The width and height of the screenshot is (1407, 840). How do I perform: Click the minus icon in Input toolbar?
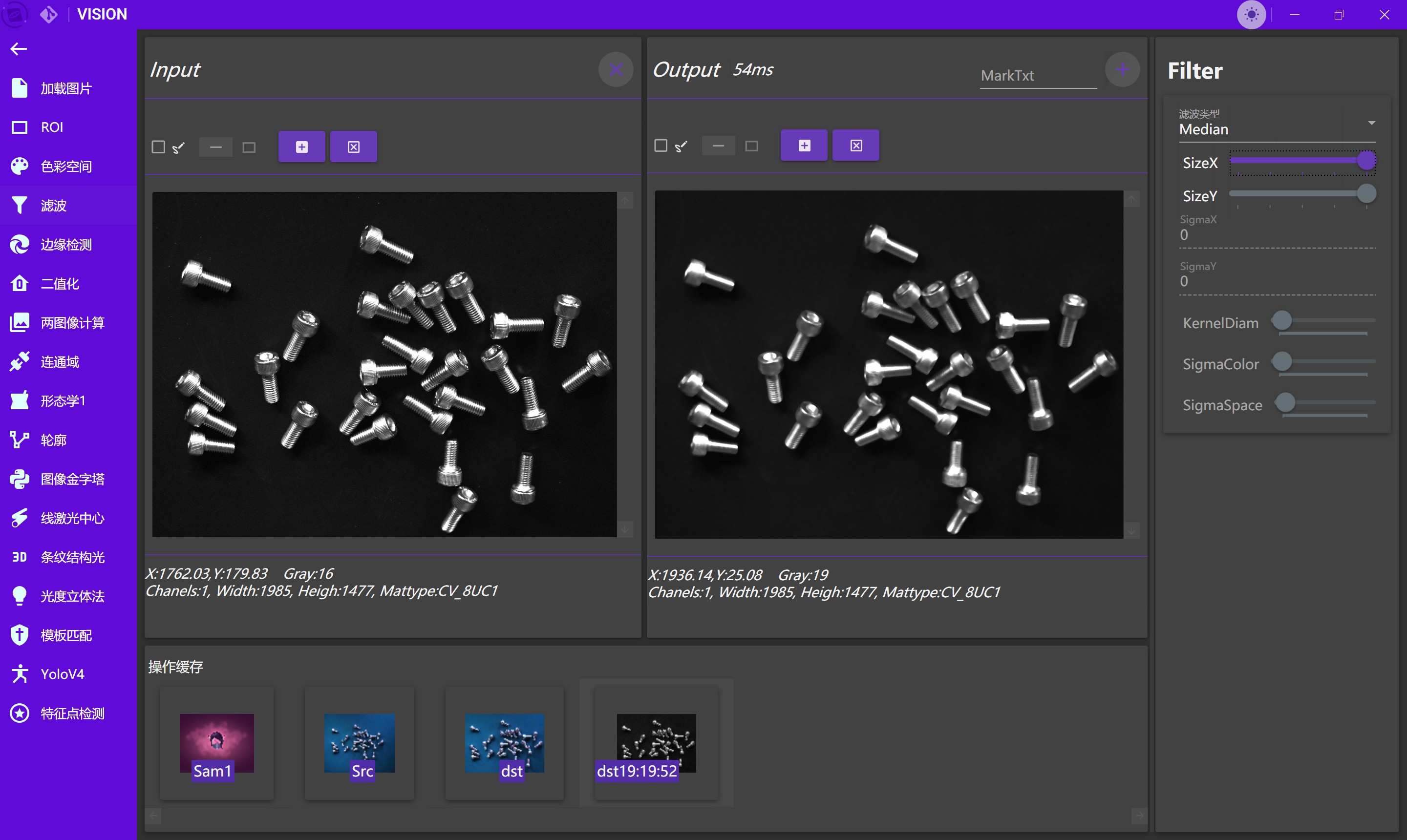[x=216, y=147]
